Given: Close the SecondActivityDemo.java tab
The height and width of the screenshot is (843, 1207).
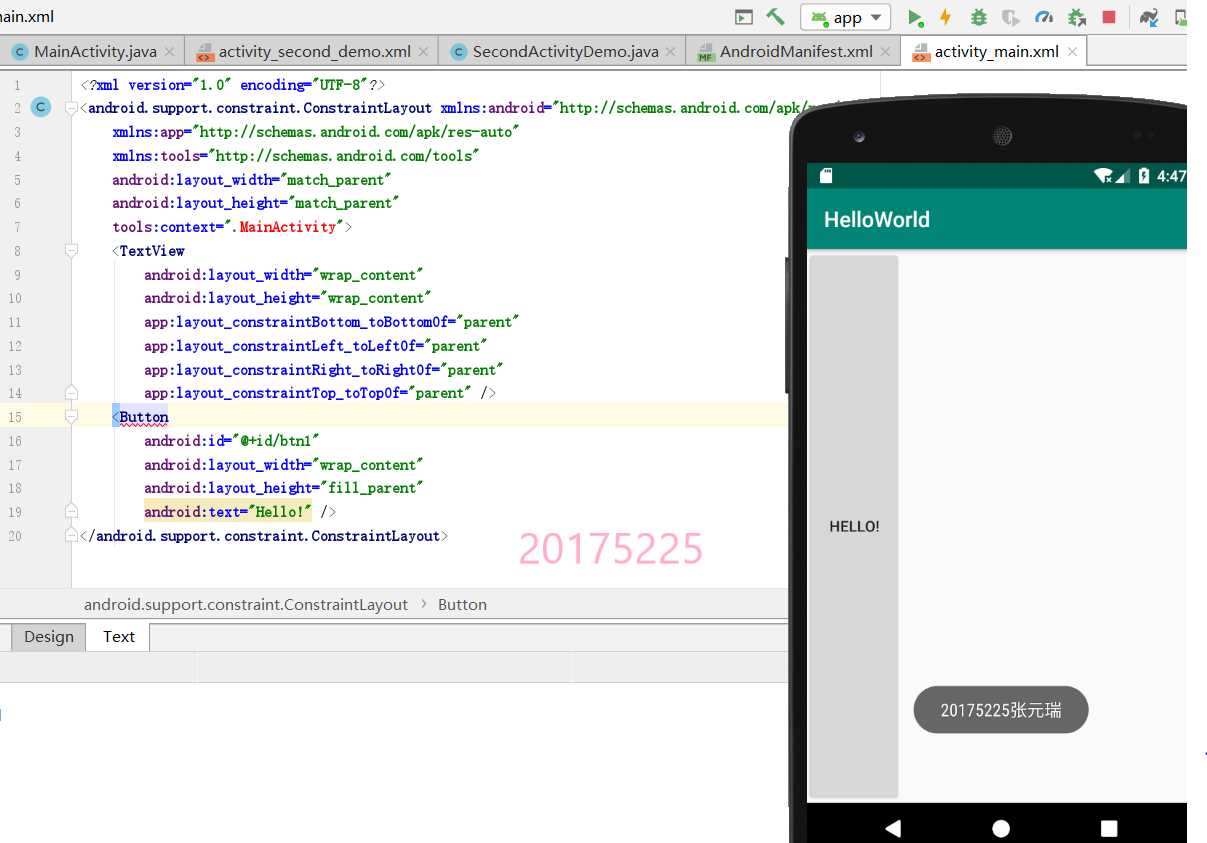Looking at the screenshot, I should click(671, 51).
